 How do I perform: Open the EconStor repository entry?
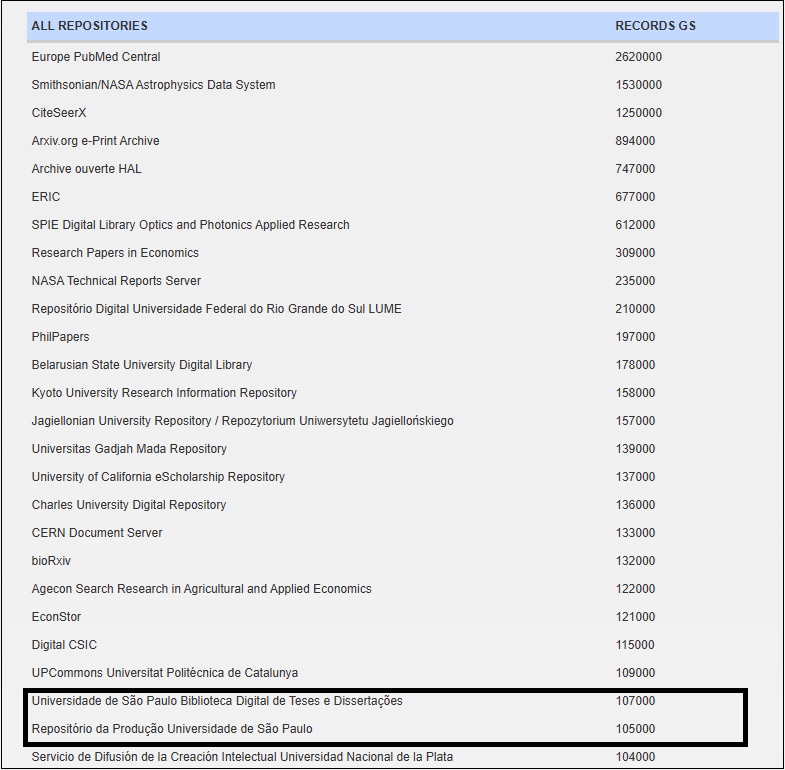(x=56, y=617)
